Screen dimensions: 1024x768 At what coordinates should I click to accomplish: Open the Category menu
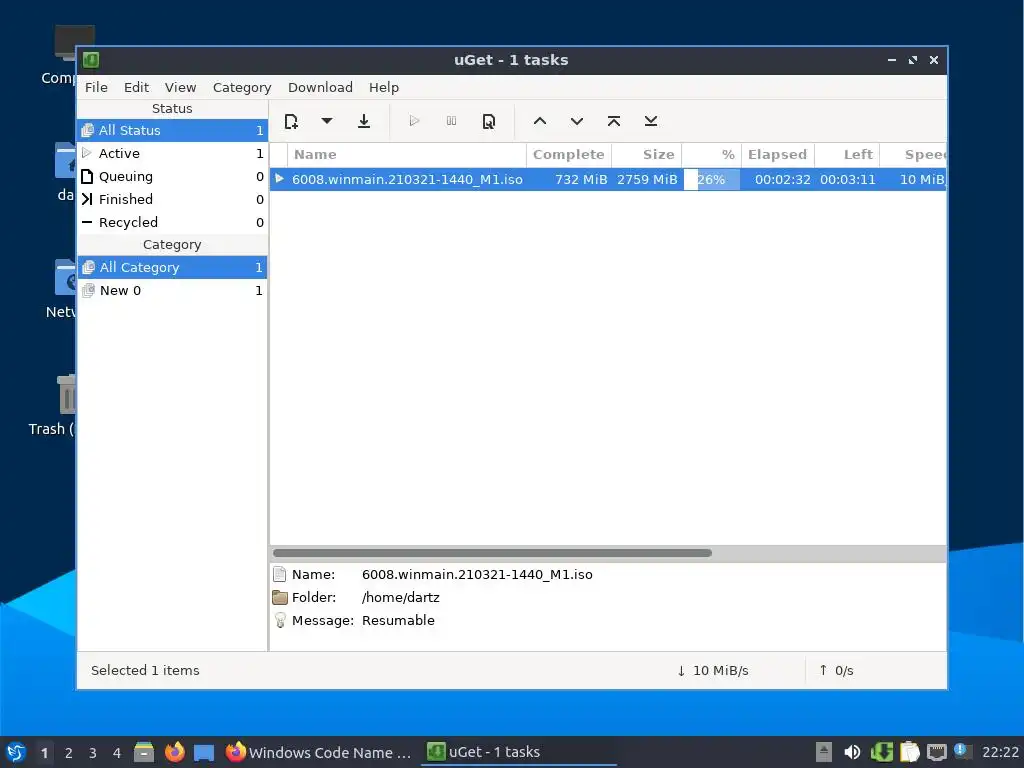pyautogui.click(x=242, y=88)
